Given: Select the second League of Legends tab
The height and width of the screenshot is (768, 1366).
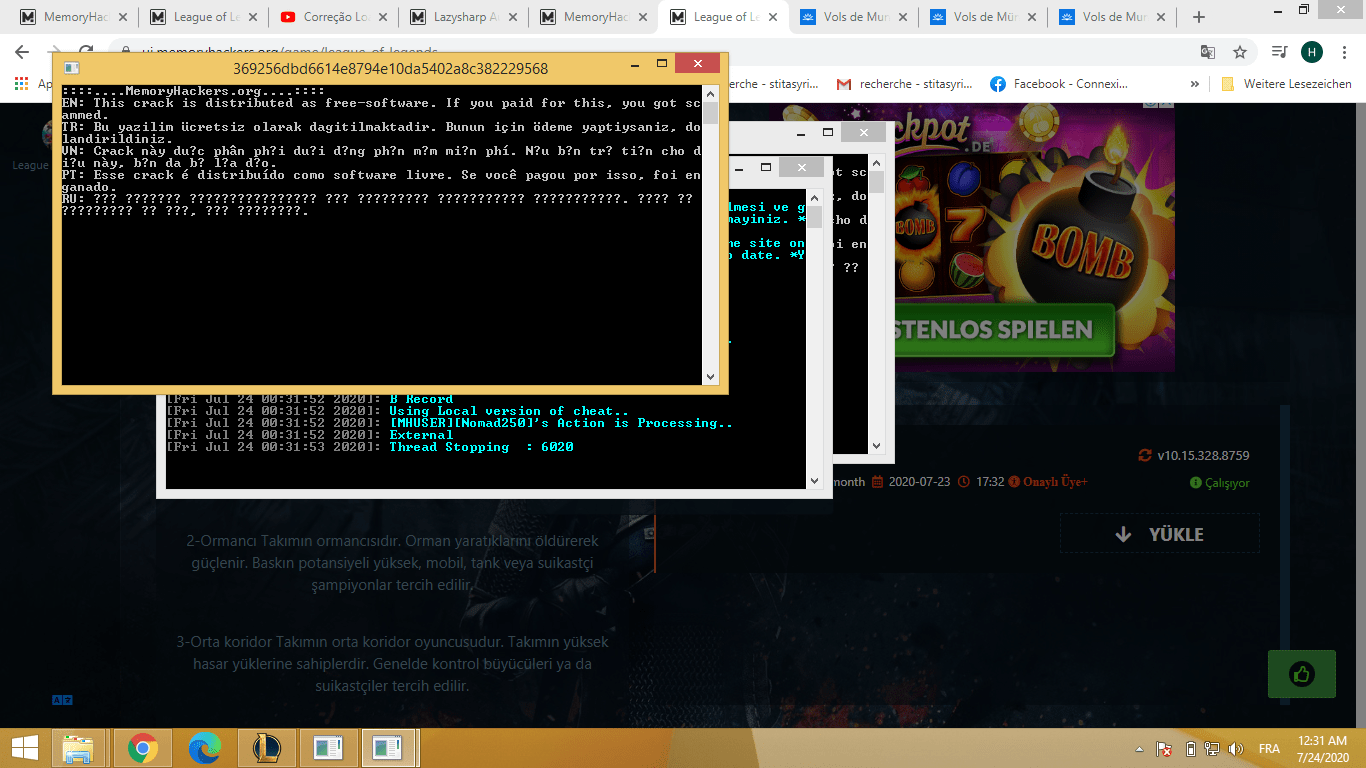Looking at the screenshot, I should (724, 17).
